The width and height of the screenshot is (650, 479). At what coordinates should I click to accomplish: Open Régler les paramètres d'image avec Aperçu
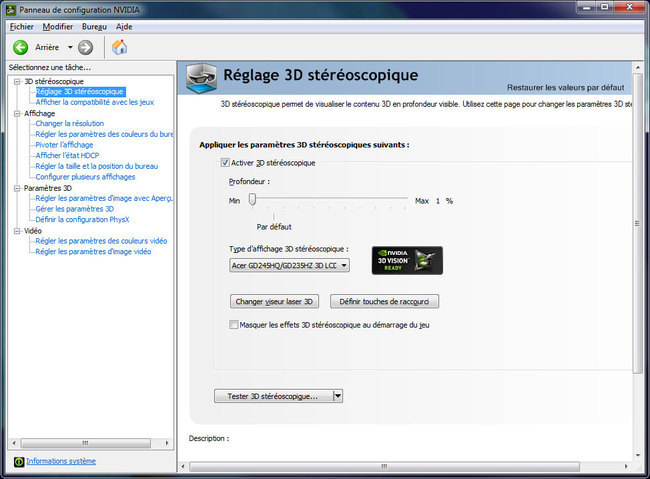pyautogui.click(x=104, y=198)
